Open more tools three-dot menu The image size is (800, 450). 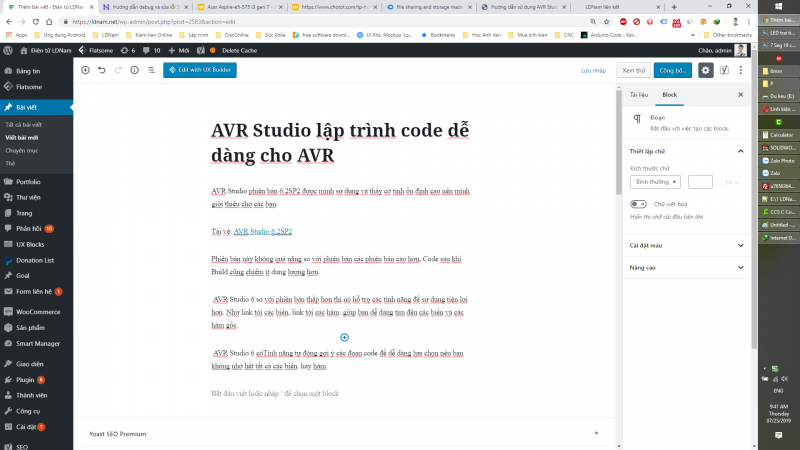pyautogui.click(x=741, y=70)
